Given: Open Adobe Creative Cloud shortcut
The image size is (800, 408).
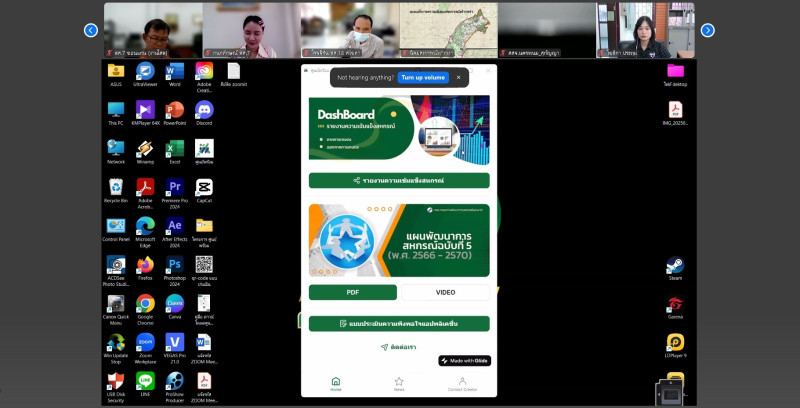Looking at the screenshot, I should [x=204, y=71].
